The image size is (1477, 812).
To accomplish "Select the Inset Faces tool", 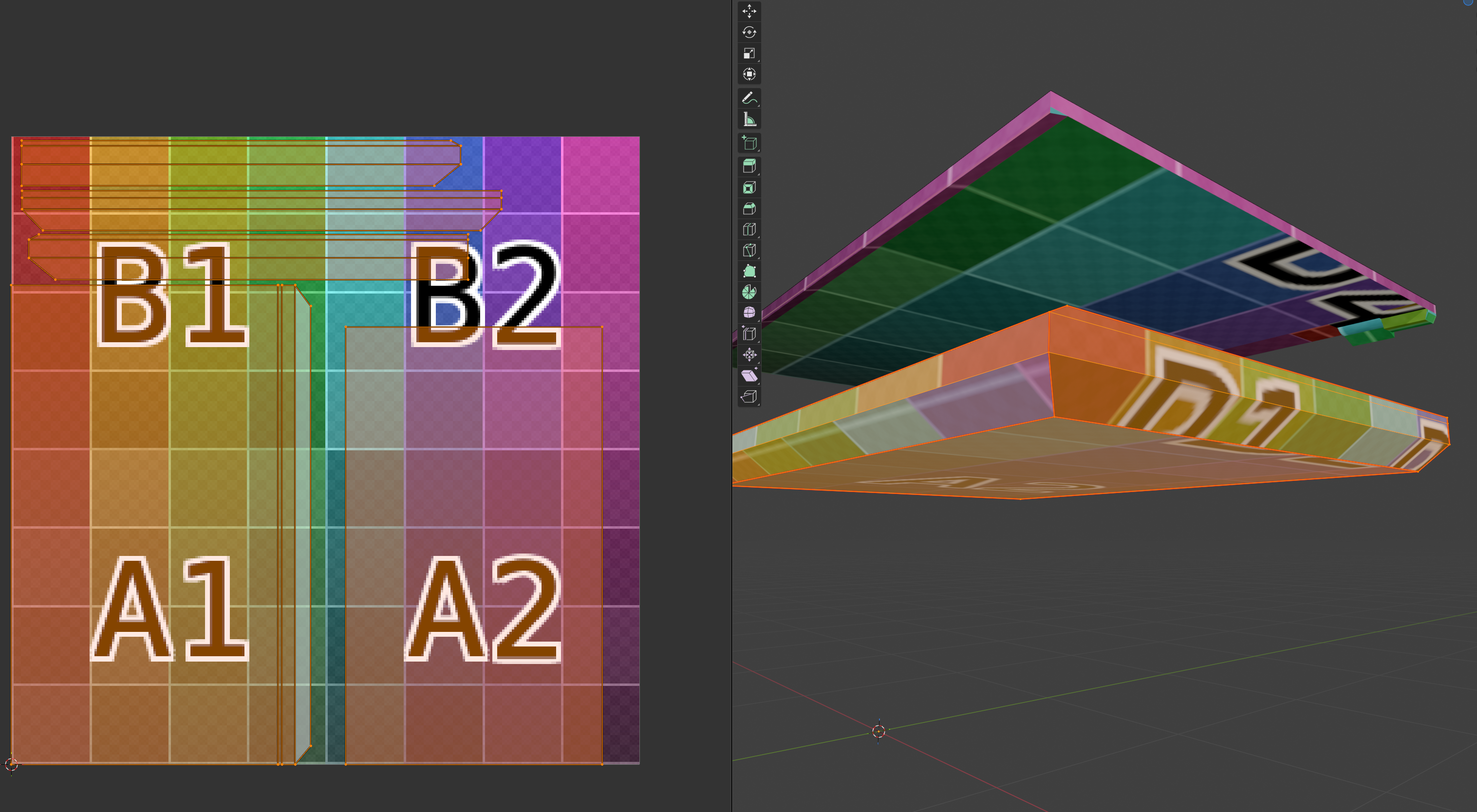I will pos(749,188).
